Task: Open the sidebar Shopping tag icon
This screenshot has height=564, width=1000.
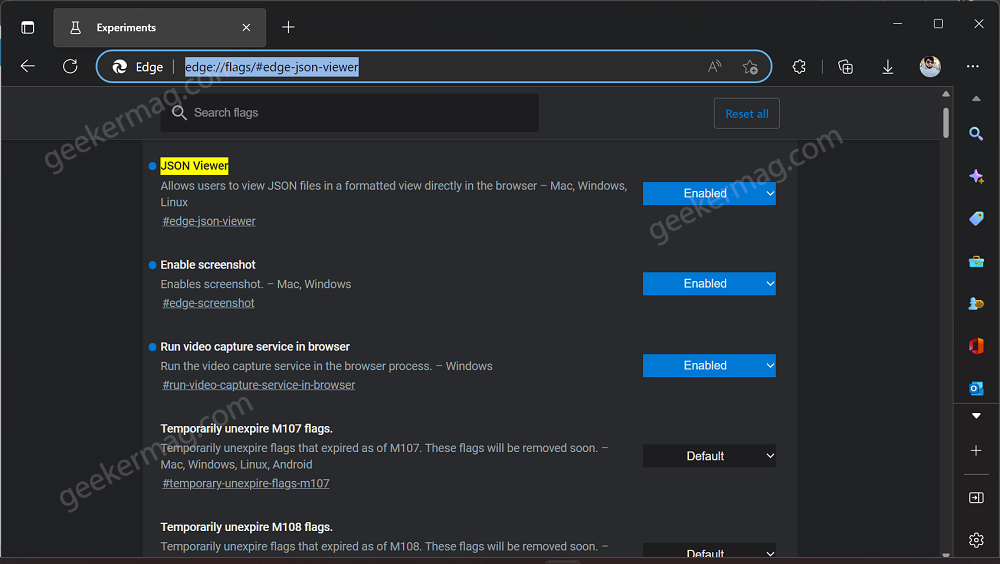Action: 976,219
